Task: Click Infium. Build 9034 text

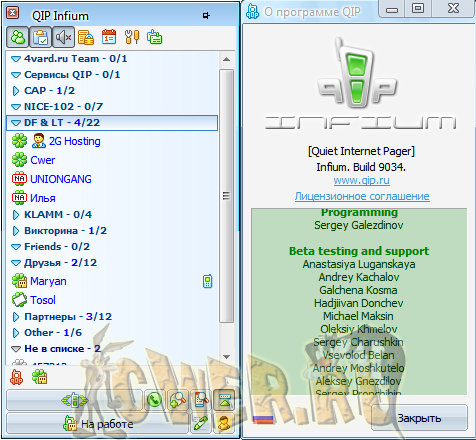Action: coord(361,167)
